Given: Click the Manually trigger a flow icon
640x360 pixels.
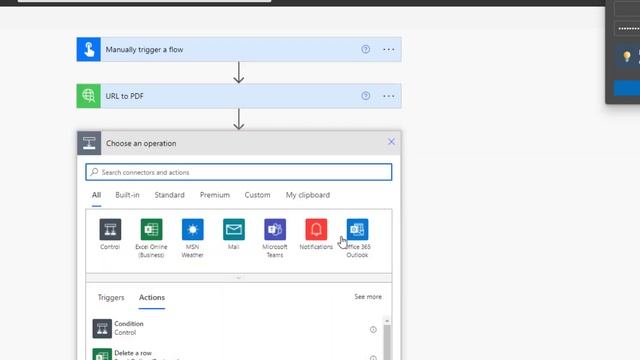Looking at the screenshot, I should 89,49.
